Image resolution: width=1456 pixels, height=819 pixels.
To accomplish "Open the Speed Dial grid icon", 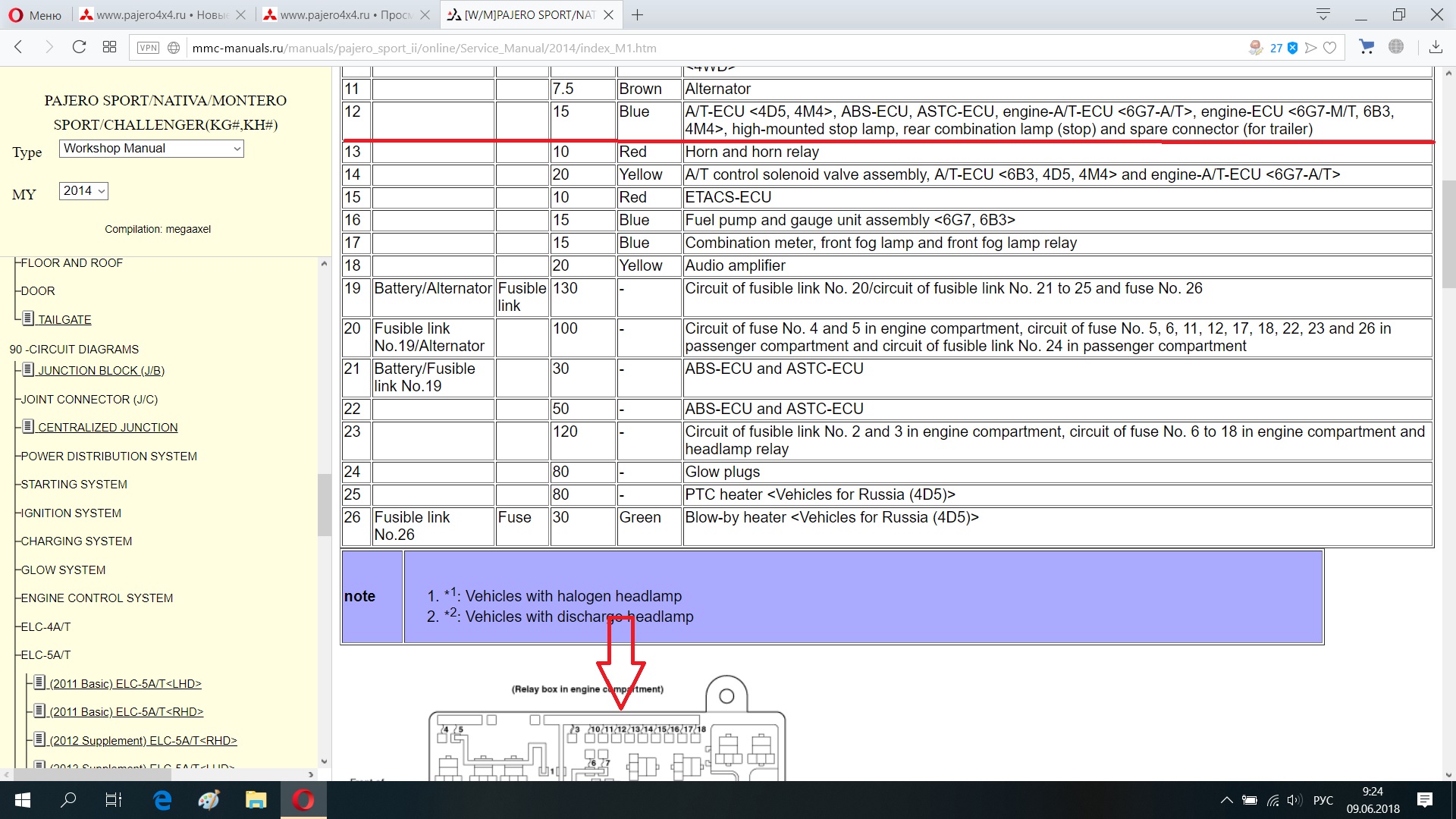I will [x=109, y=47].
